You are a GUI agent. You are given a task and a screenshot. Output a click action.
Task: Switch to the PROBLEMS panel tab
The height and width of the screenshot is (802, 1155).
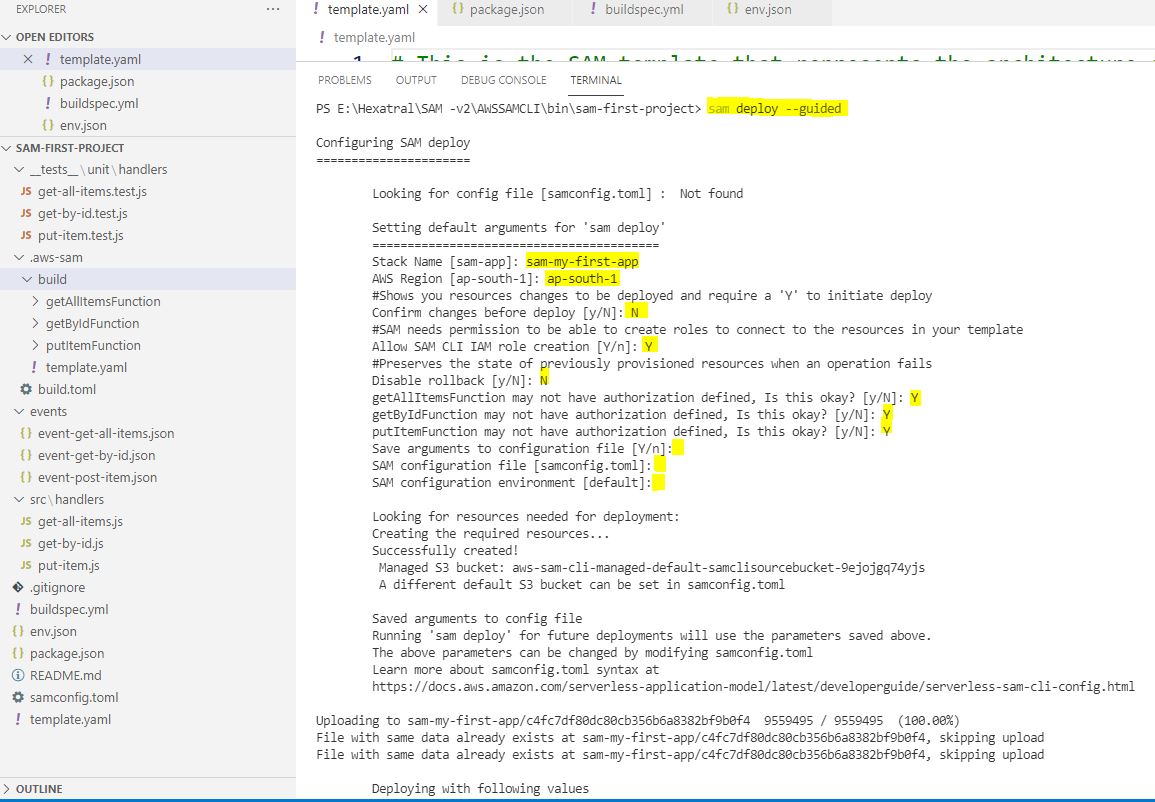tap(344, 80)
